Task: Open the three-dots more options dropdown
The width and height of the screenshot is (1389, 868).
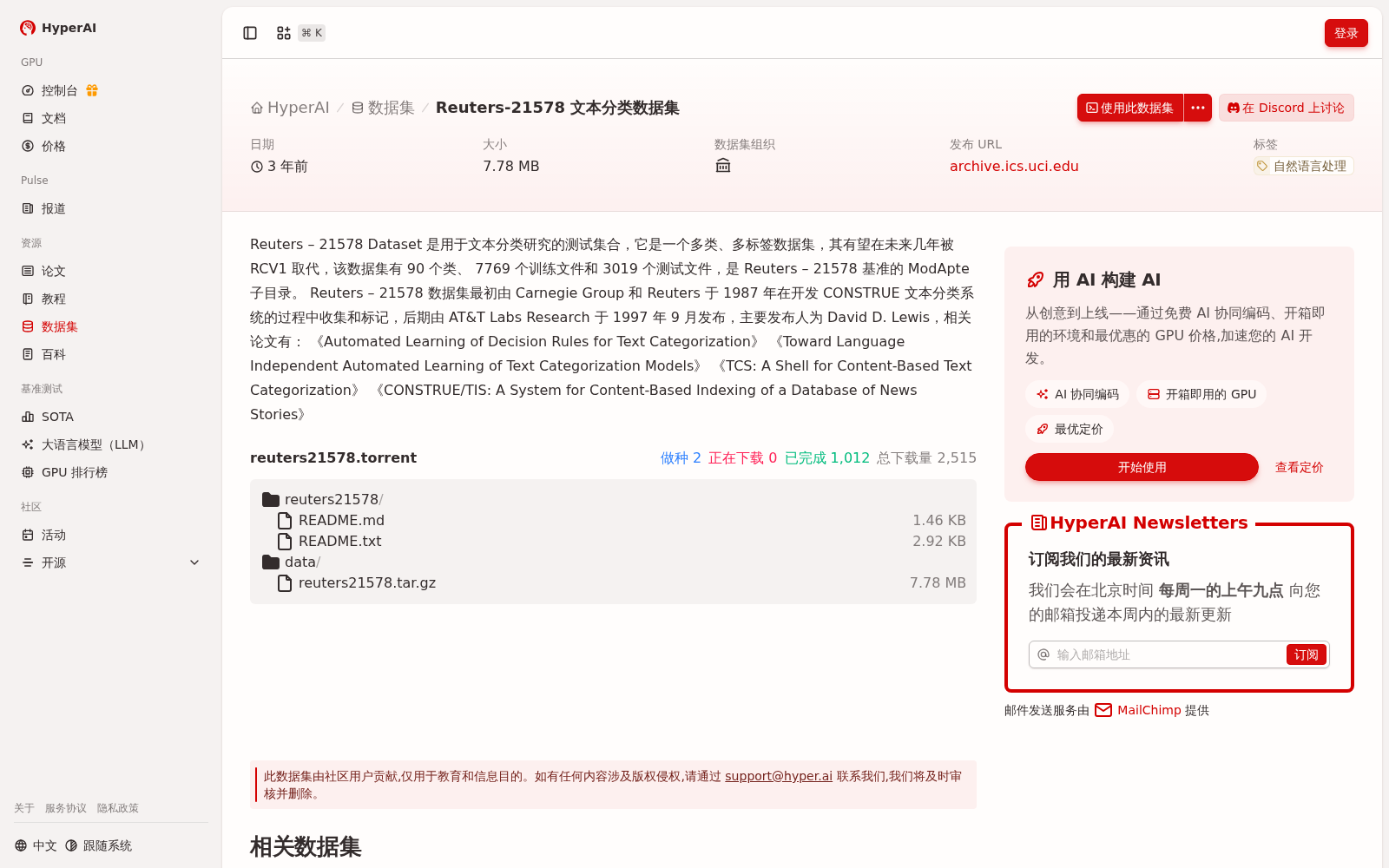Action: [x=1198, y=108]
